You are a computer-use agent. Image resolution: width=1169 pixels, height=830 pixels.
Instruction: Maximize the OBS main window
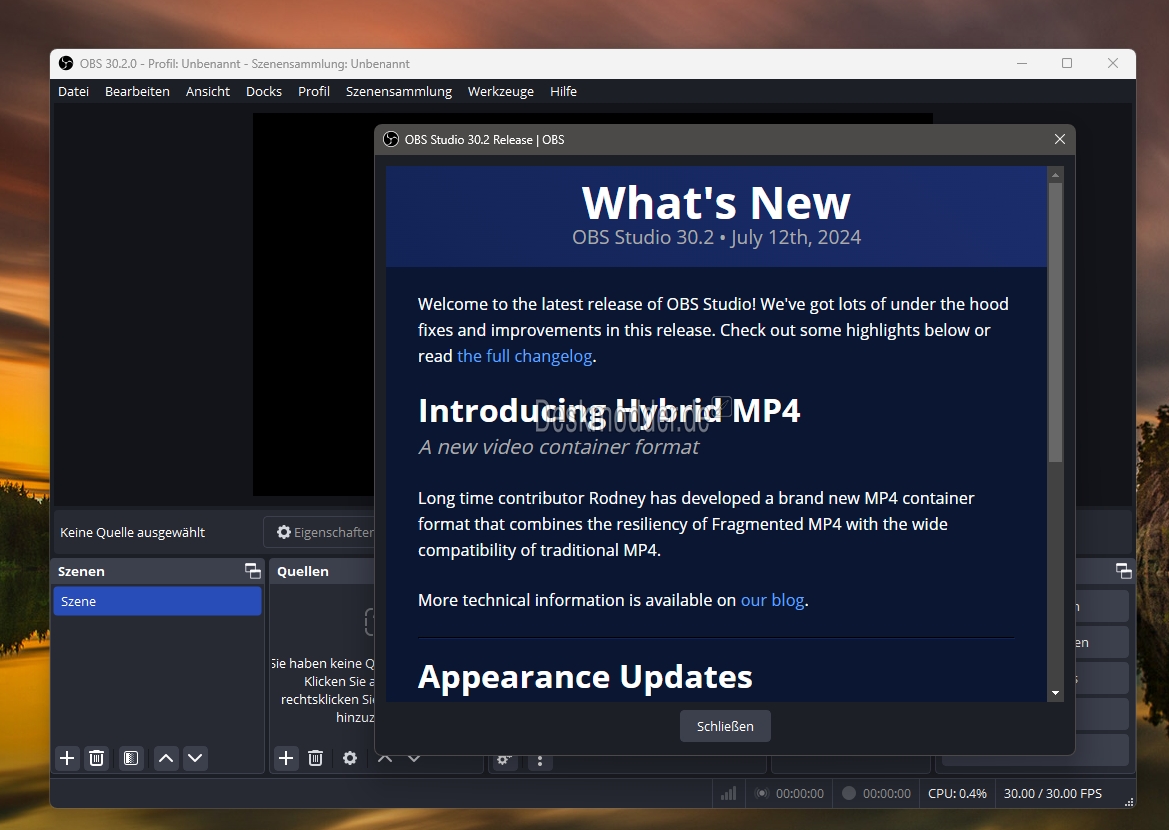click(1067, 63)
